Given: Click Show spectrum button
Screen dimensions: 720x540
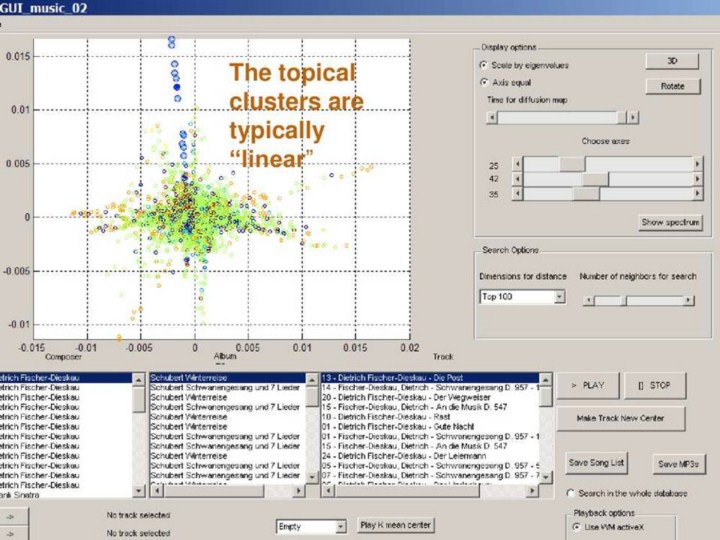Looking at the screenshot, I should pos(670,222).
